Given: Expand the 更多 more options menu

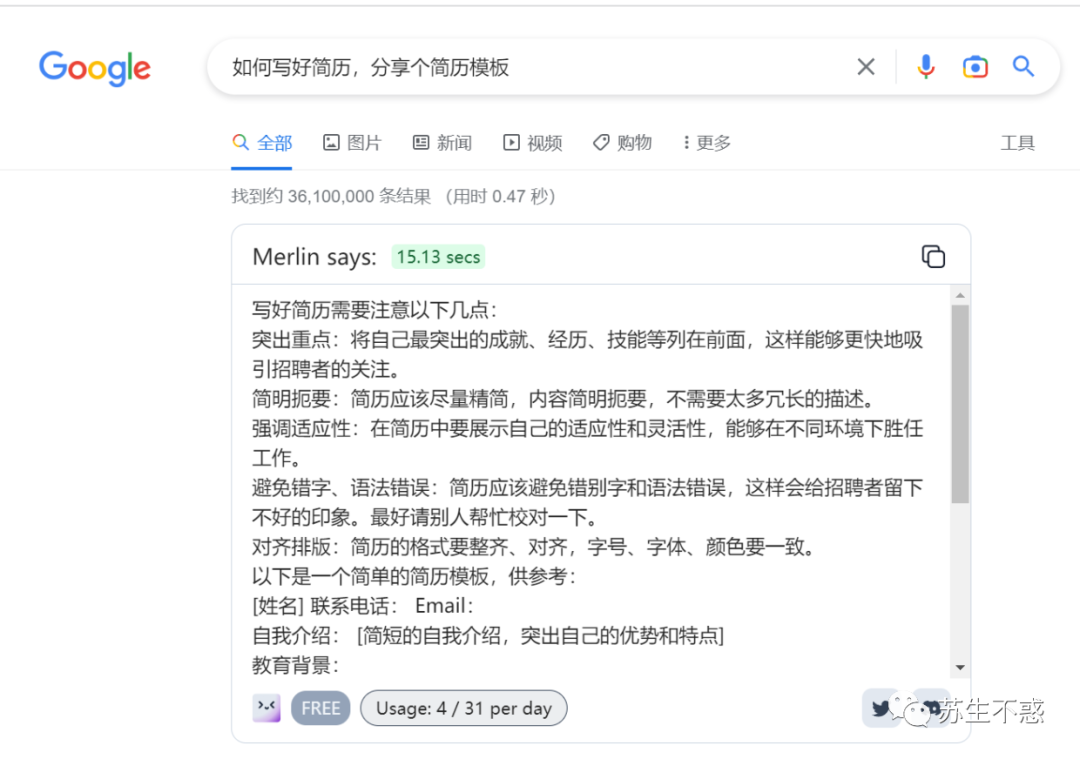Looking at the screenshot, I should click(706, 143).
